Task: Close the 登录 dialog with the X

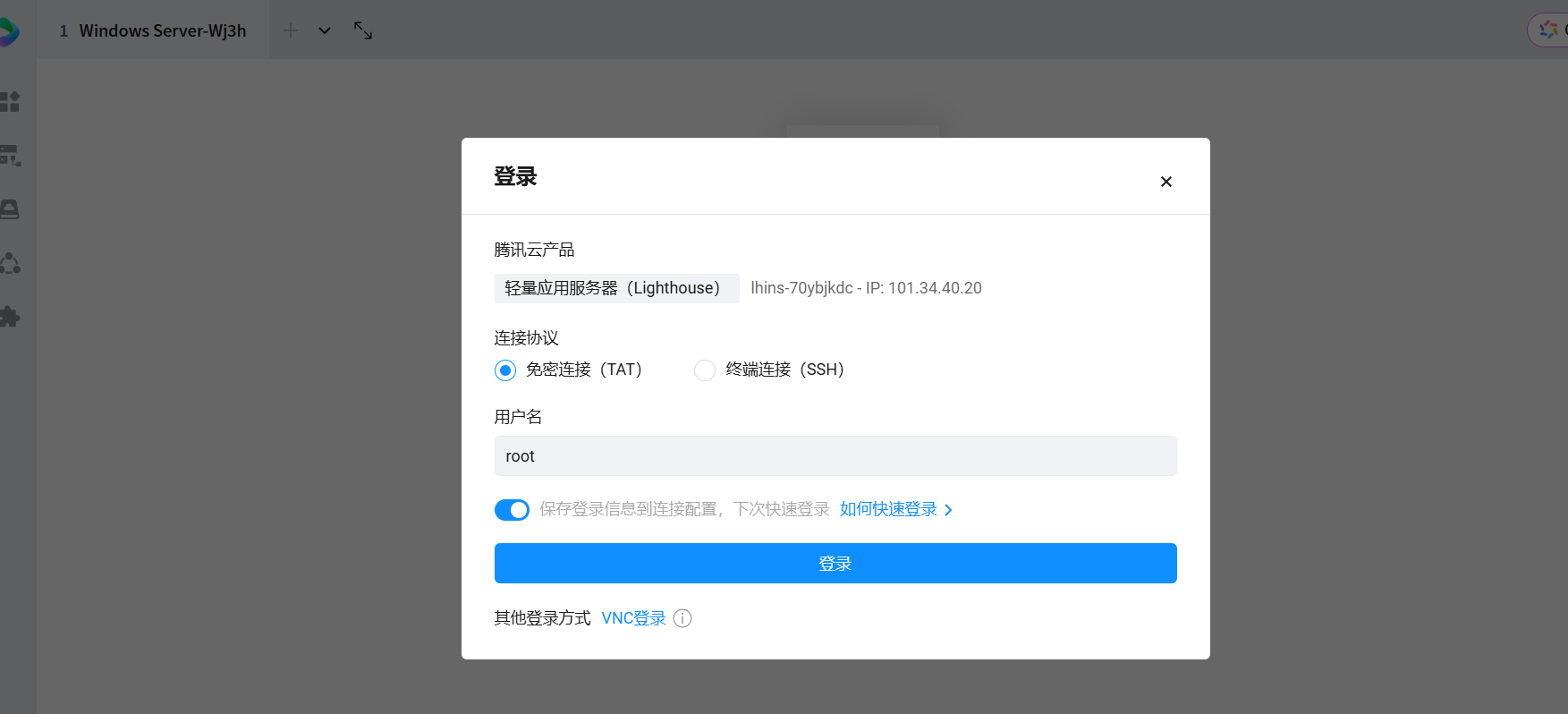Action: pyautogui.click(x=1165, y=182)
